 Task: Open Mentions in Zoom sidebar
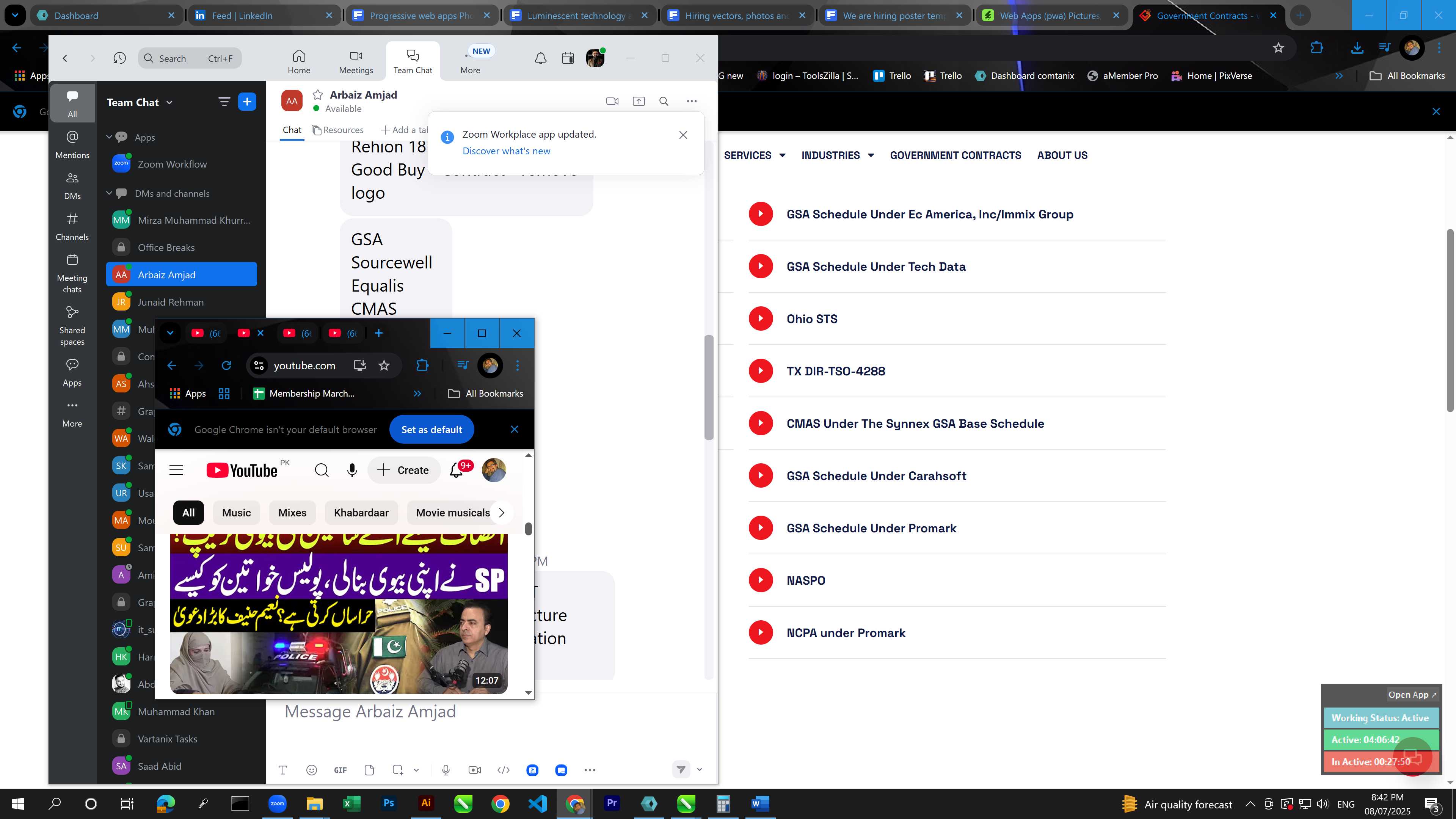72,145
